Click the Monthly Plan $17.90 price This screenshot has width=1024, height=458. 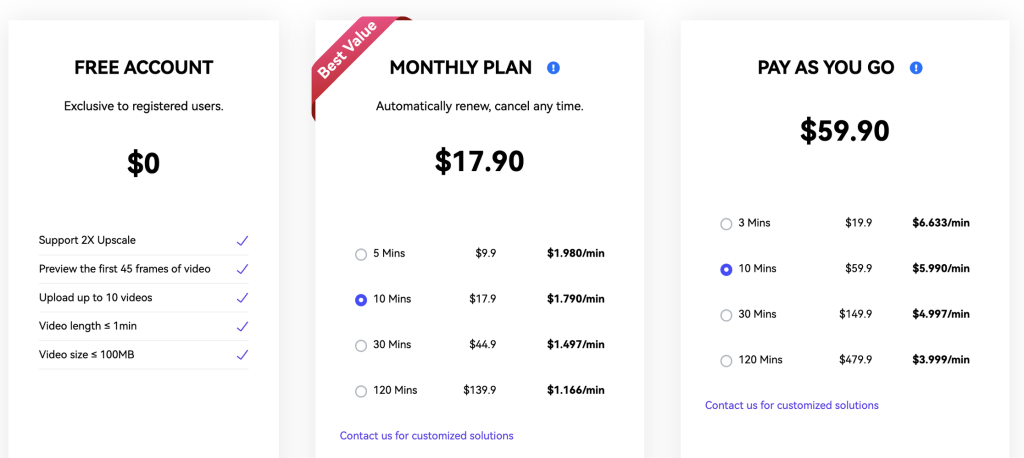click(479, 162)
